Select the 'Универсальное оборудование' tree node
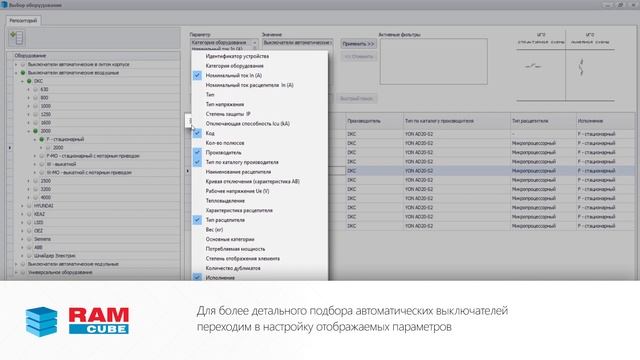640x360 pixels. tap(60, 272)
